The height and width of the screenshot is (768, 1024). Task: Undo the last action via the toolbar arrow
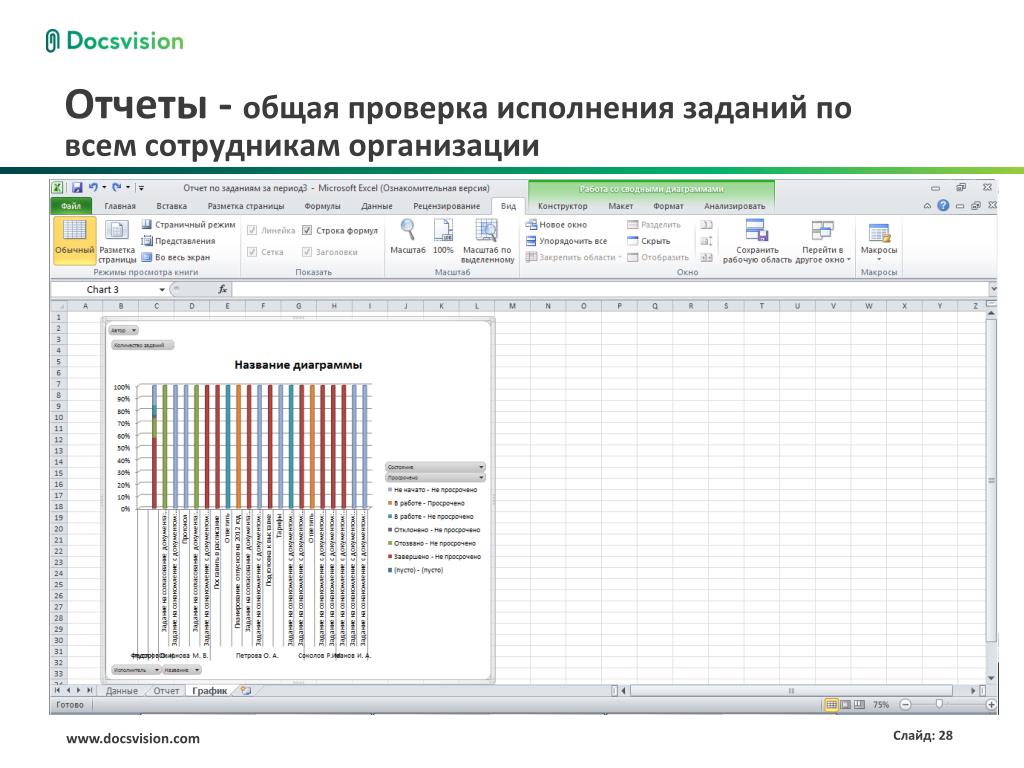(93, 187)
